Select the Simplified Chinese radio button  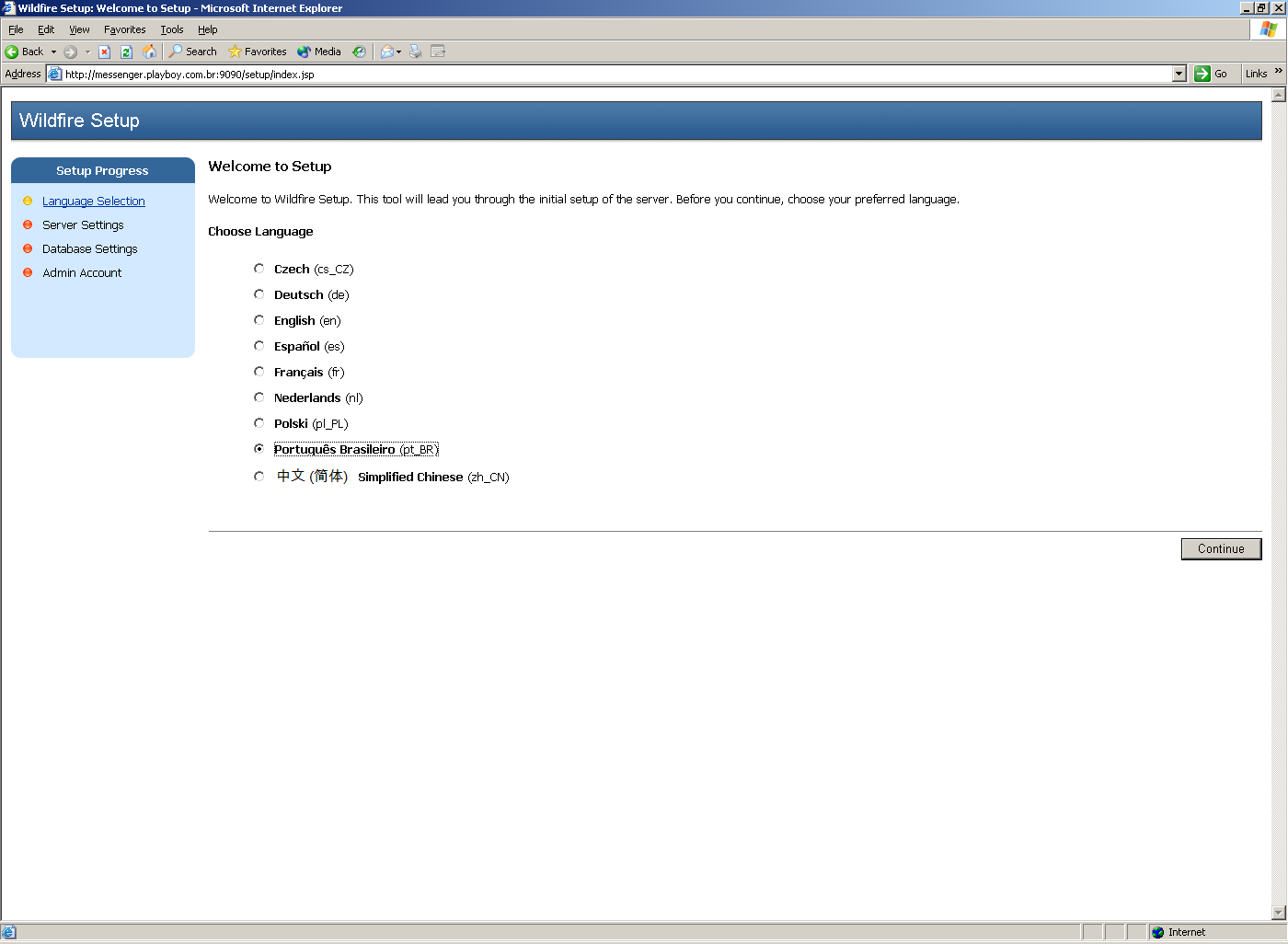(x=259, y=477)
